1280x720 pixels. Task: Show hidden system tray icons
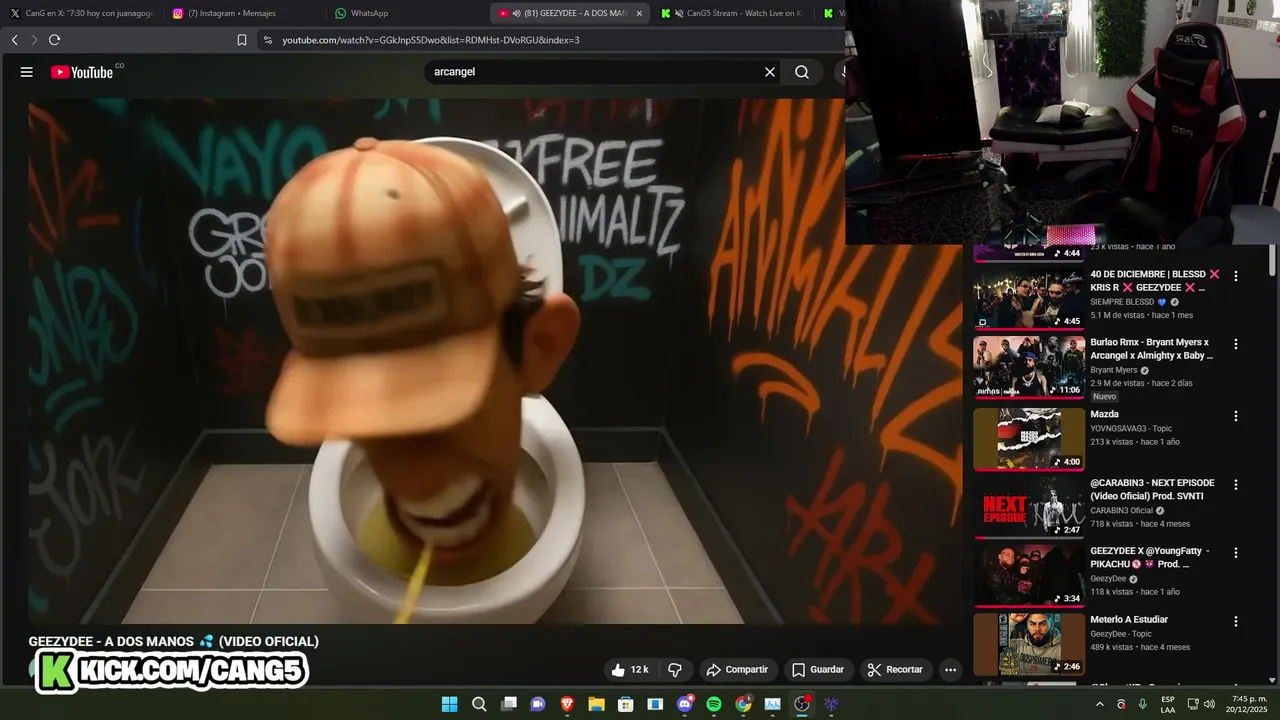click(1100, 704)
